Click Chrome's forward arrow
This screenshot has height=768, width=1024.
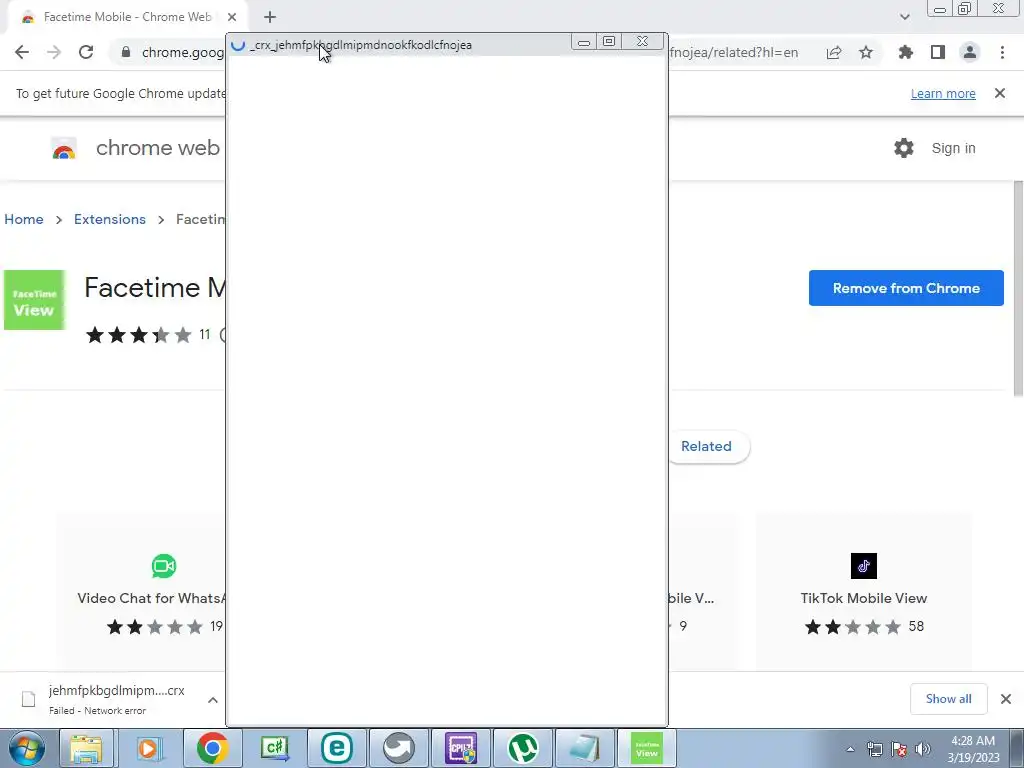[54, 52]
